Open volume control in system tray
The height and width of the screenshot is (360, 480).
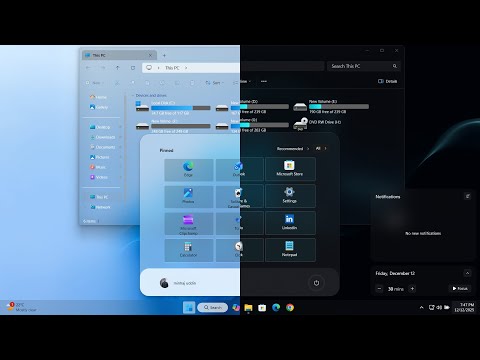pyautogui.click(x=439, y=307)
